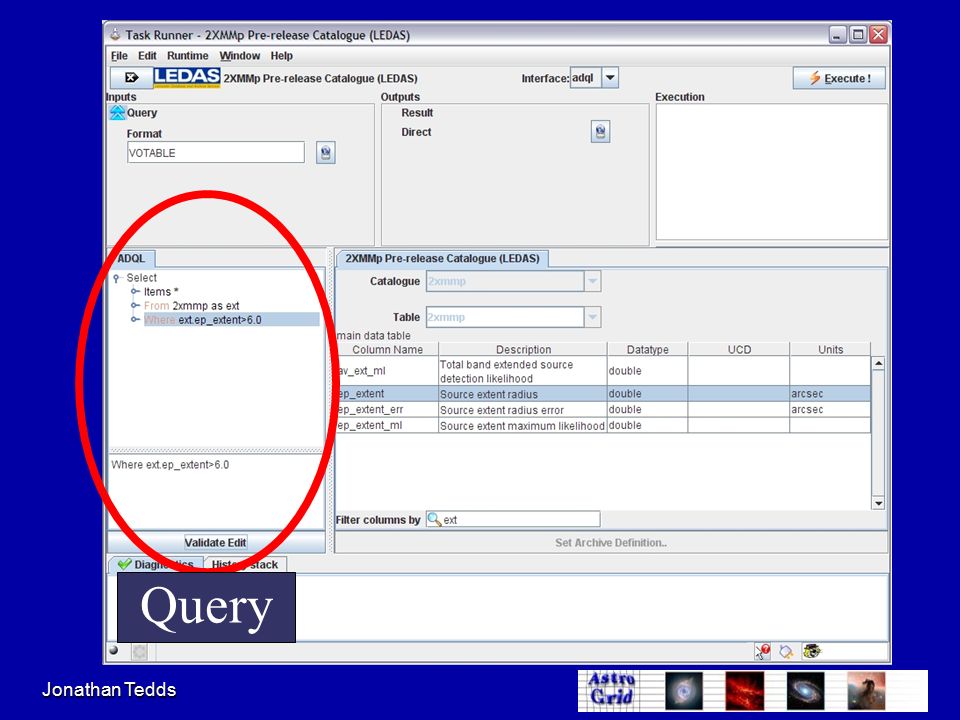The width and height of the screenshot is (960, 720).
Task: Select the ADQL tab
Action: tap(132, 258)
